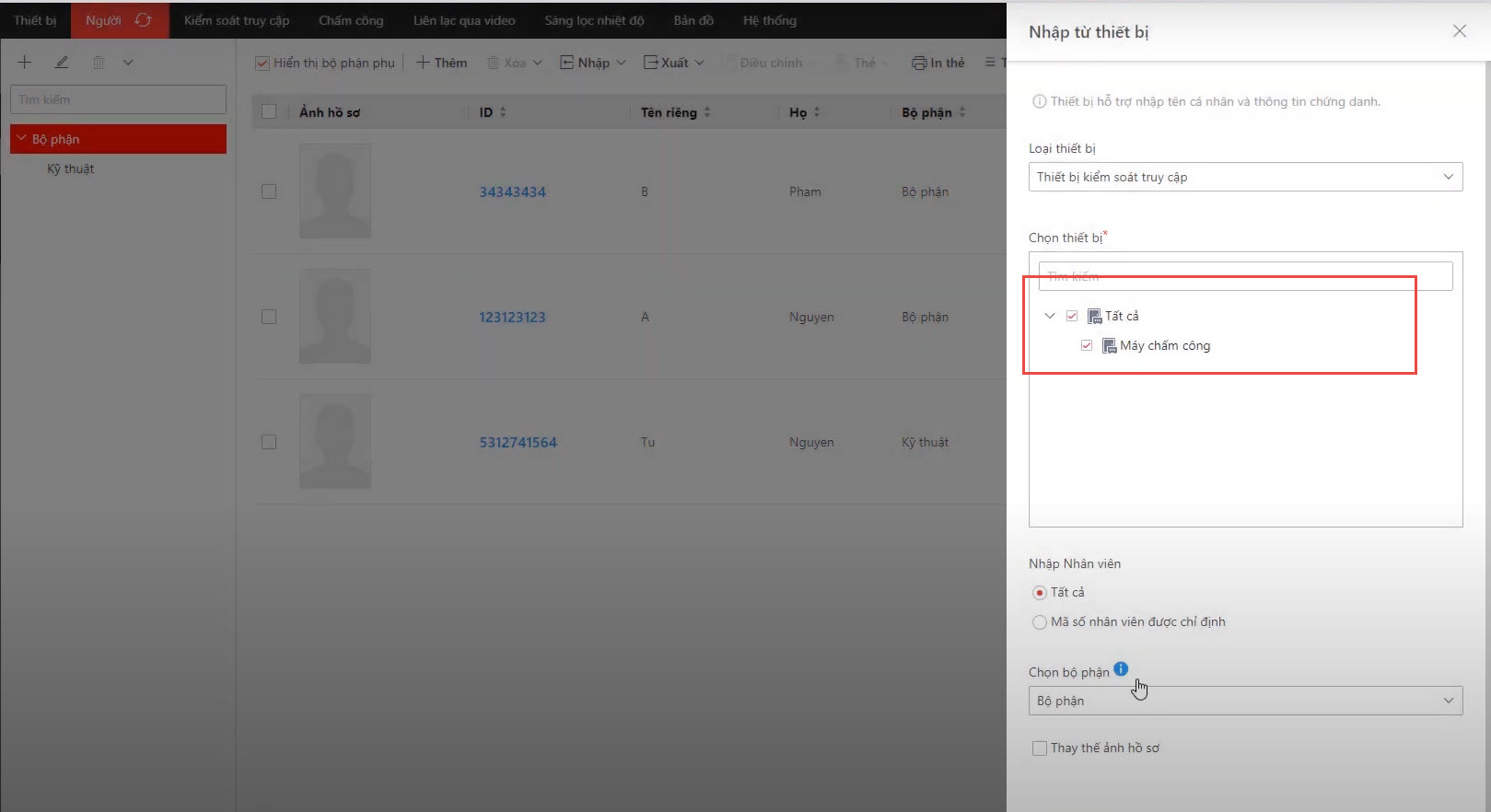Uncheck the Tất cả device checkbox
1491x812 pixels.
(1072, 316)
